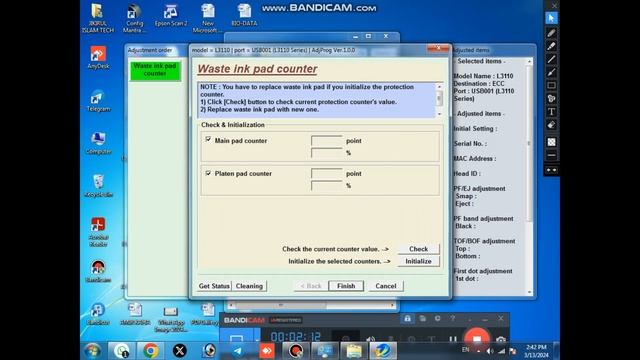The width and height of the screenshot is (640, 360).
Task: Click the Initialize button
Action: tap(418, 261)
